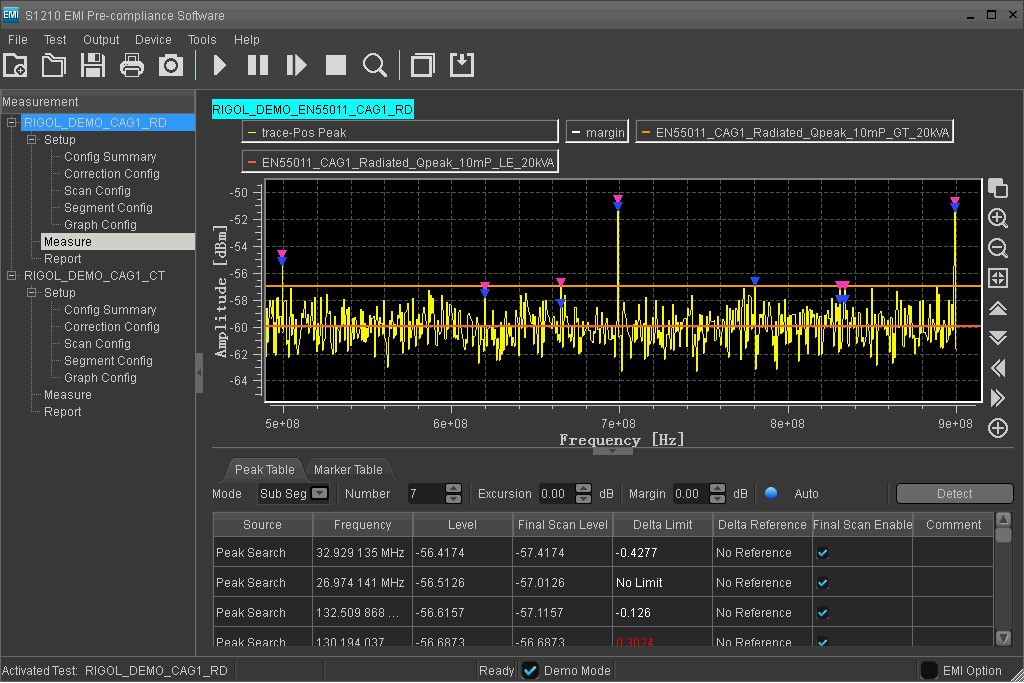Screen dimensions: 1024x683
Task: Open the Mode Sub Seg dropdown
Action: click(319, 493)
